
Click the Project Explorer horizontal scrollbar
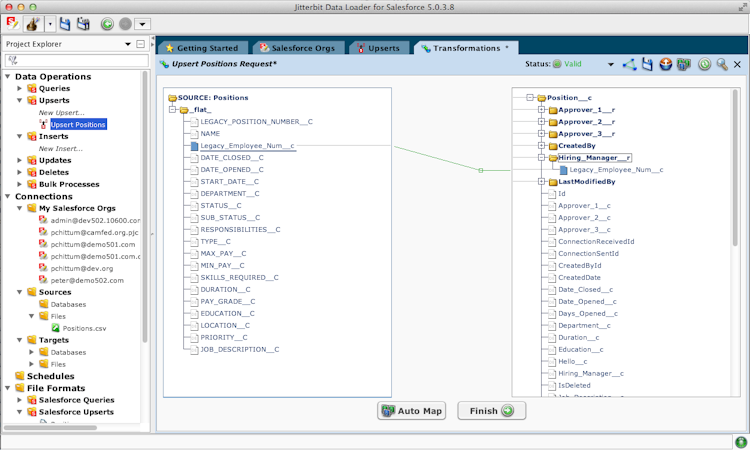(50, 428)
